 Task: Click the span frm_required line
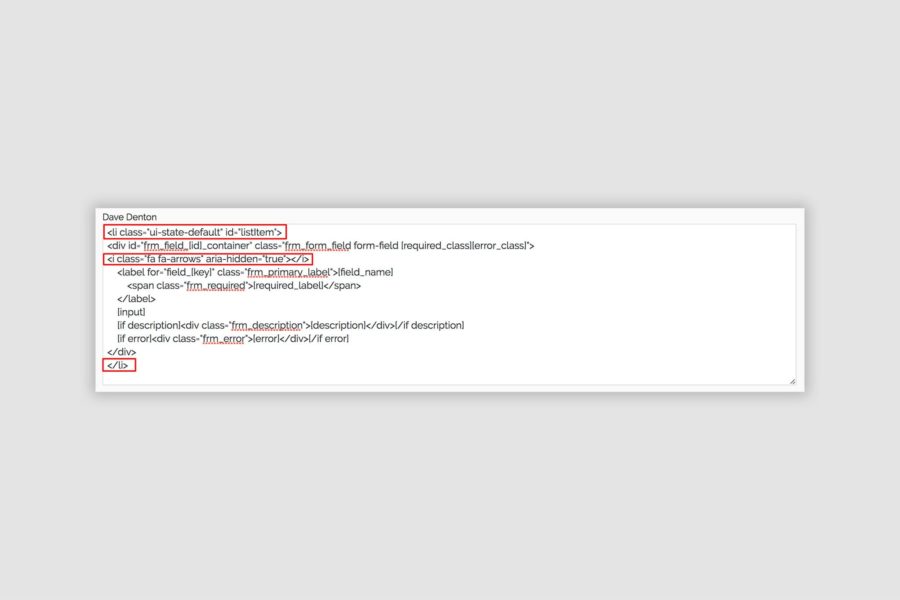(x=243, y=285)
